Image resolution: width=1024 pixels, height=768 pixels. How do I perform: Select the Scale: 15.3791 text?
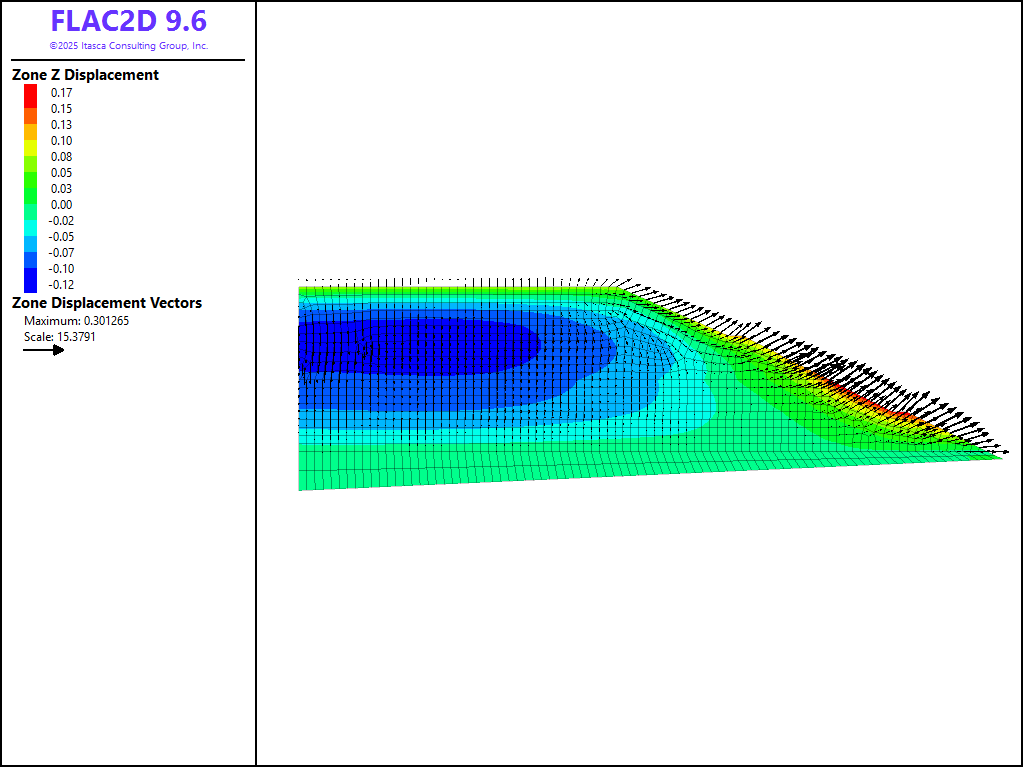[x=60, y=337]
